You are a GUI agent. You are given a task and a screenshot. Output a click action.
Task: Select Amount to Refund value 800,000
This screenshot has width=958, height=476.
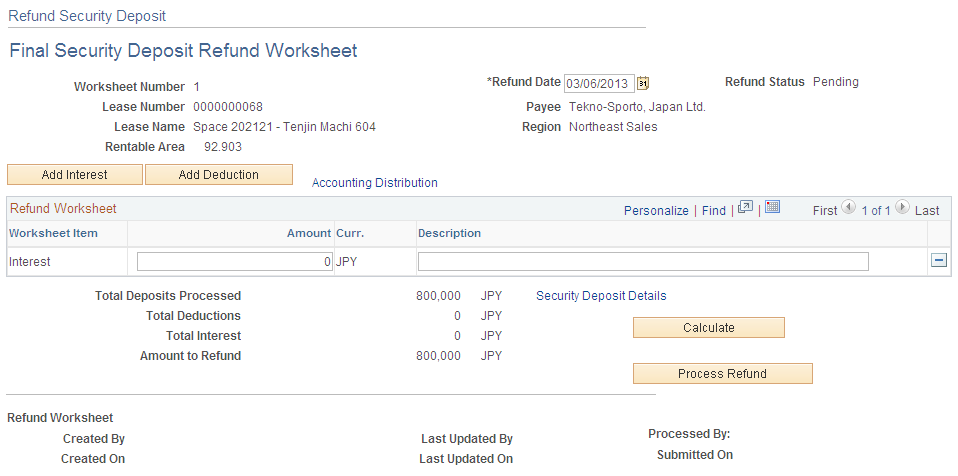[x=438, y=356]
